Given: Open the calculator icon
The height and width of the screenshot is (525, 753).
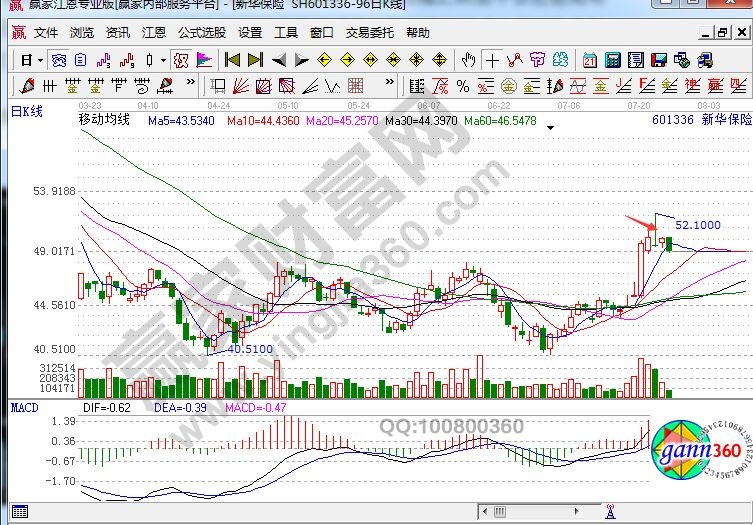Looking at the screenshot, I should (613, 61).
